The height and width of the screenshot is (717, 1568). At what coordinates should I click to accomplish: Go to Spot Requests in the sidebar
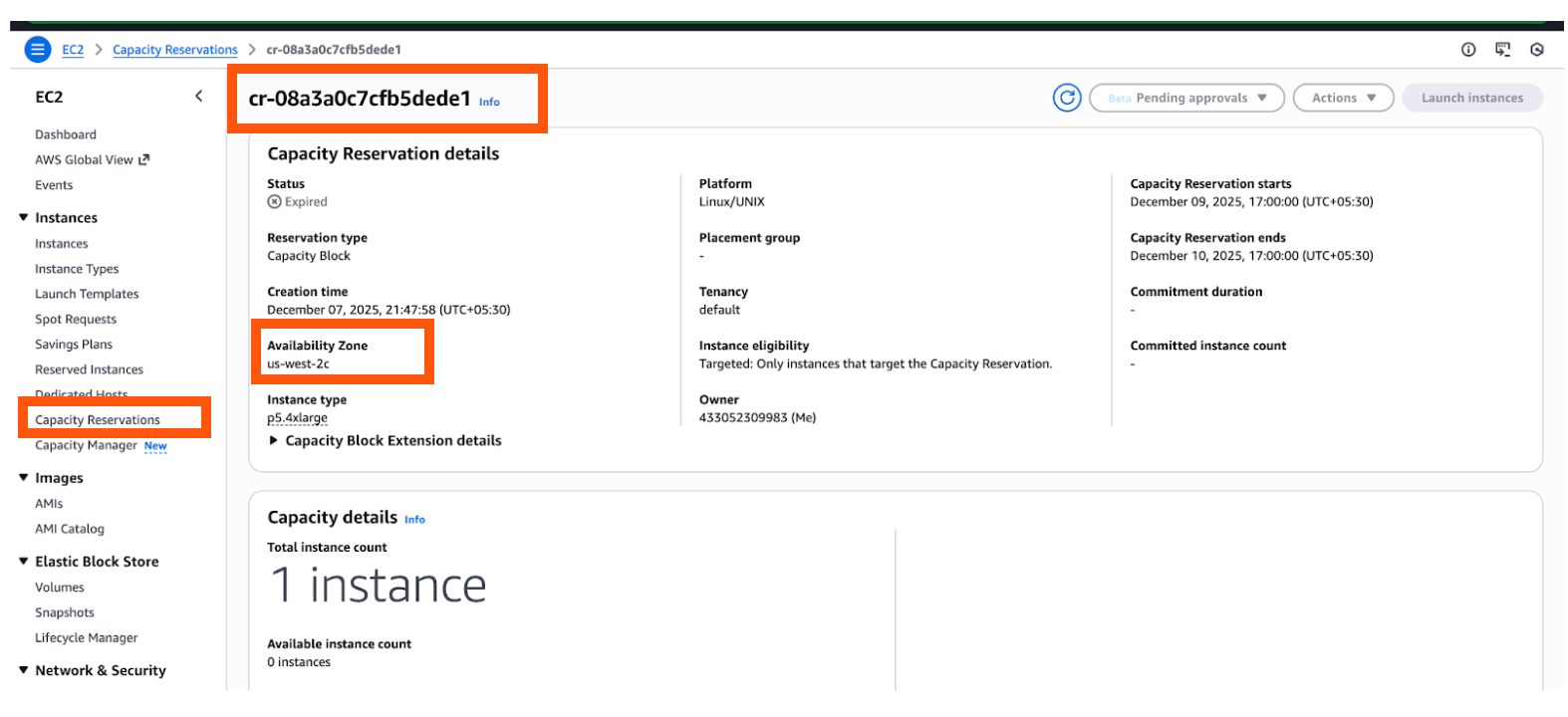click(76, 320)
